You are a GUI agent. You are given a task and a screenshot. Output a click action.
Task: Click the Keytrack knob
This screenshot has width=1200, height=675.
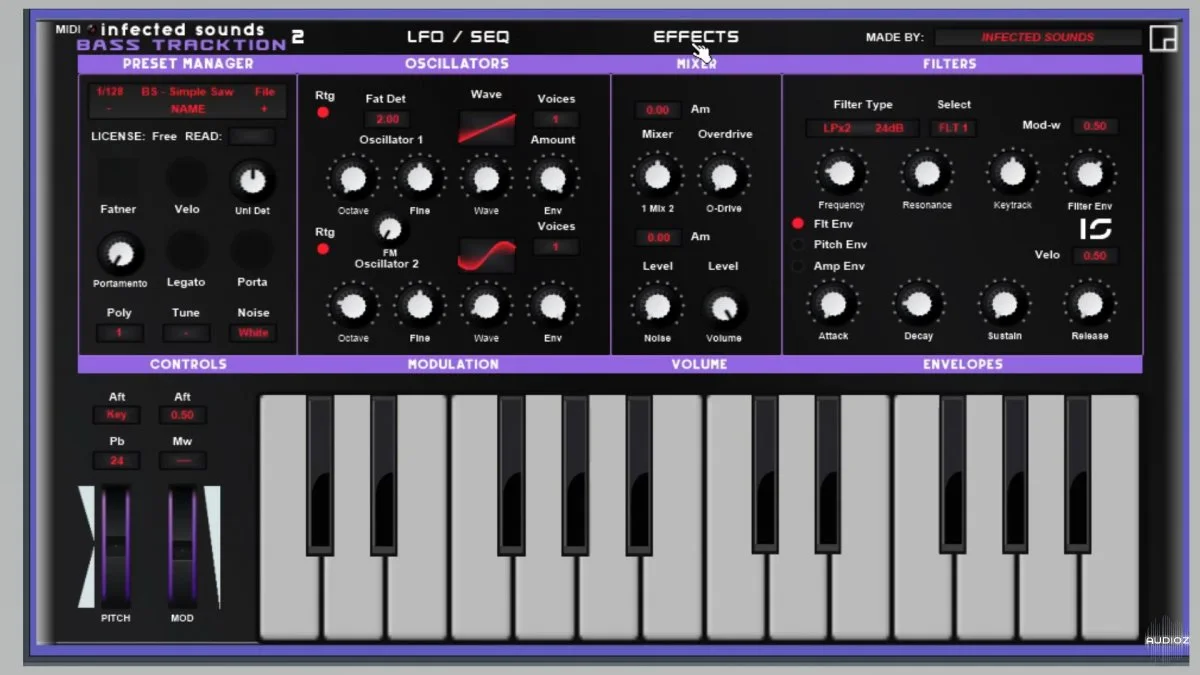point(1012,173)
